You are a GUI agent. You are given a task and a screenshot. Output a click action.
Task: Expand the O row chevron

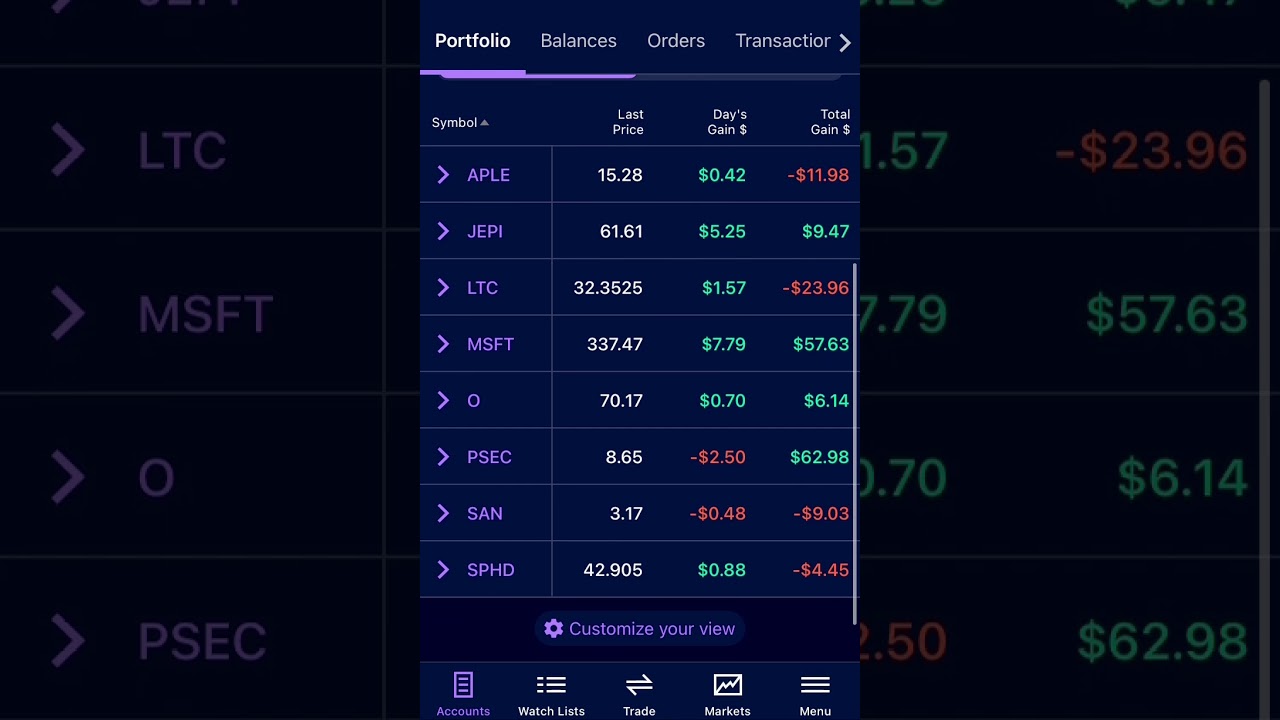coord(443,401)
